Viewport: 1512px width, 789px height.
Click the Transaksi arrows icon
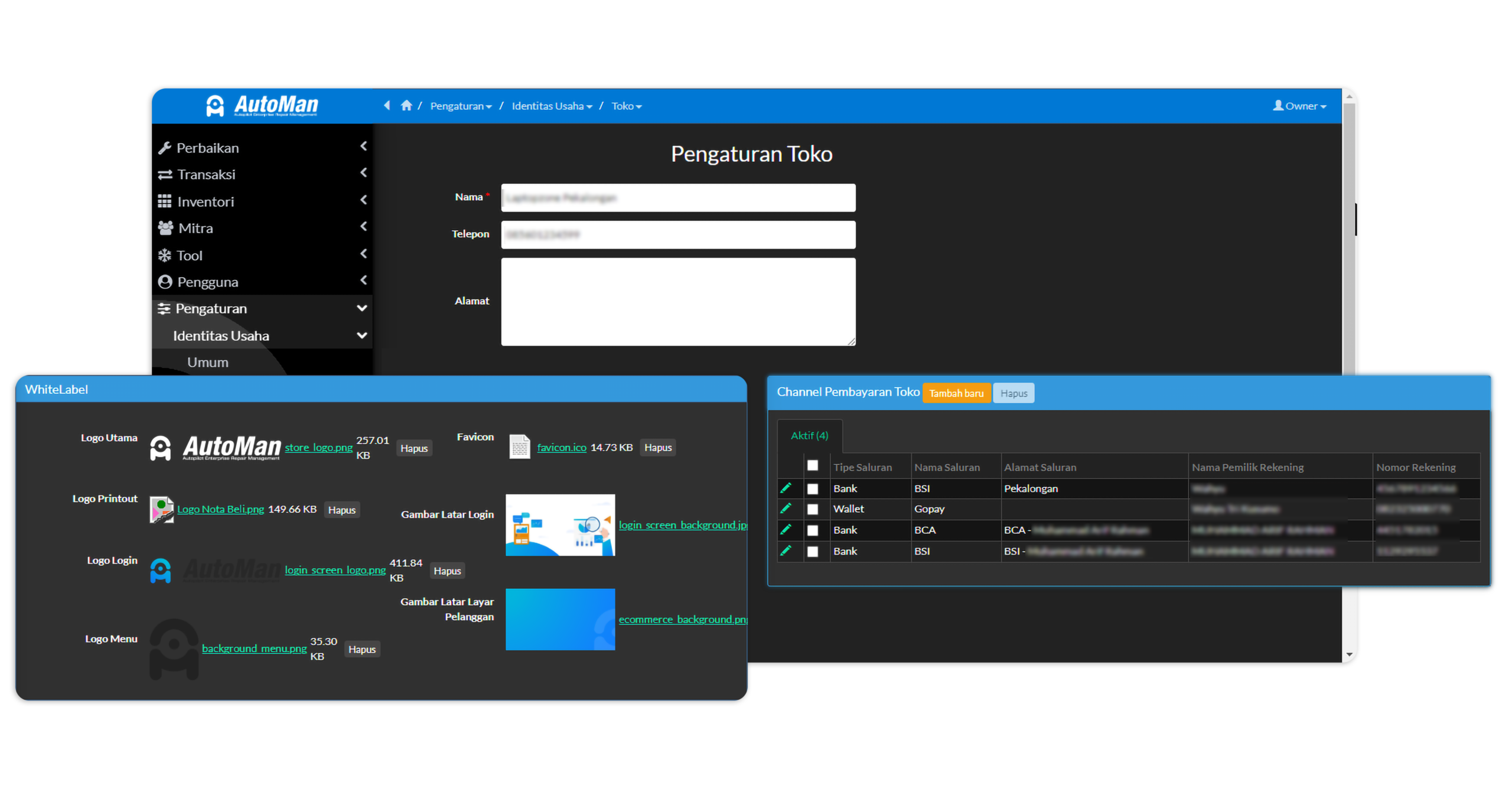tap(165, 174)
